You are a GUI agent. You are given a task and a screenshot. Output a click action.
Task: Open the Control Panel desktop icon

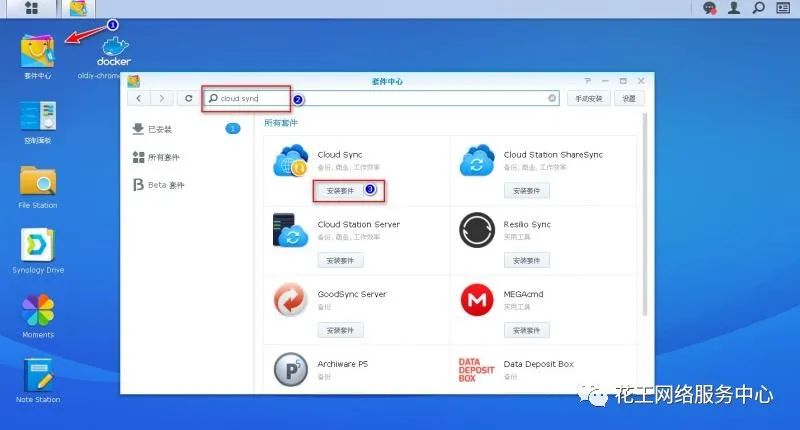38,116
